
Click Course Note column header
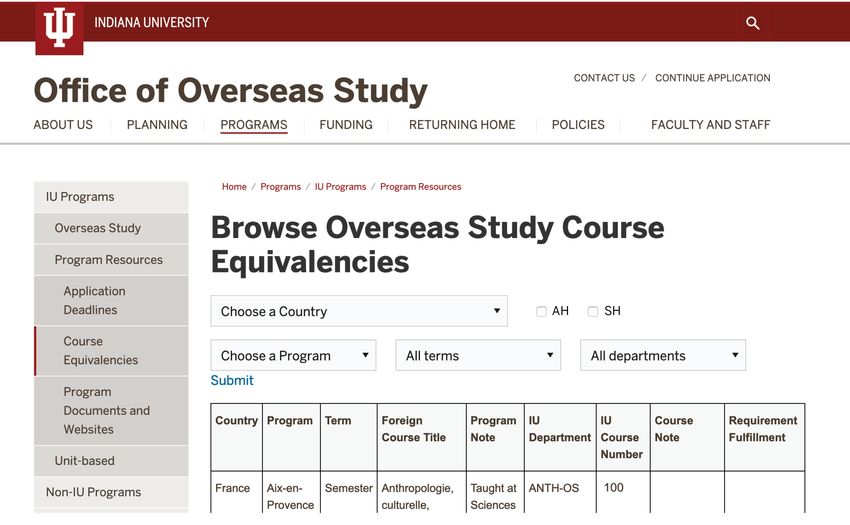click(687, 437)
